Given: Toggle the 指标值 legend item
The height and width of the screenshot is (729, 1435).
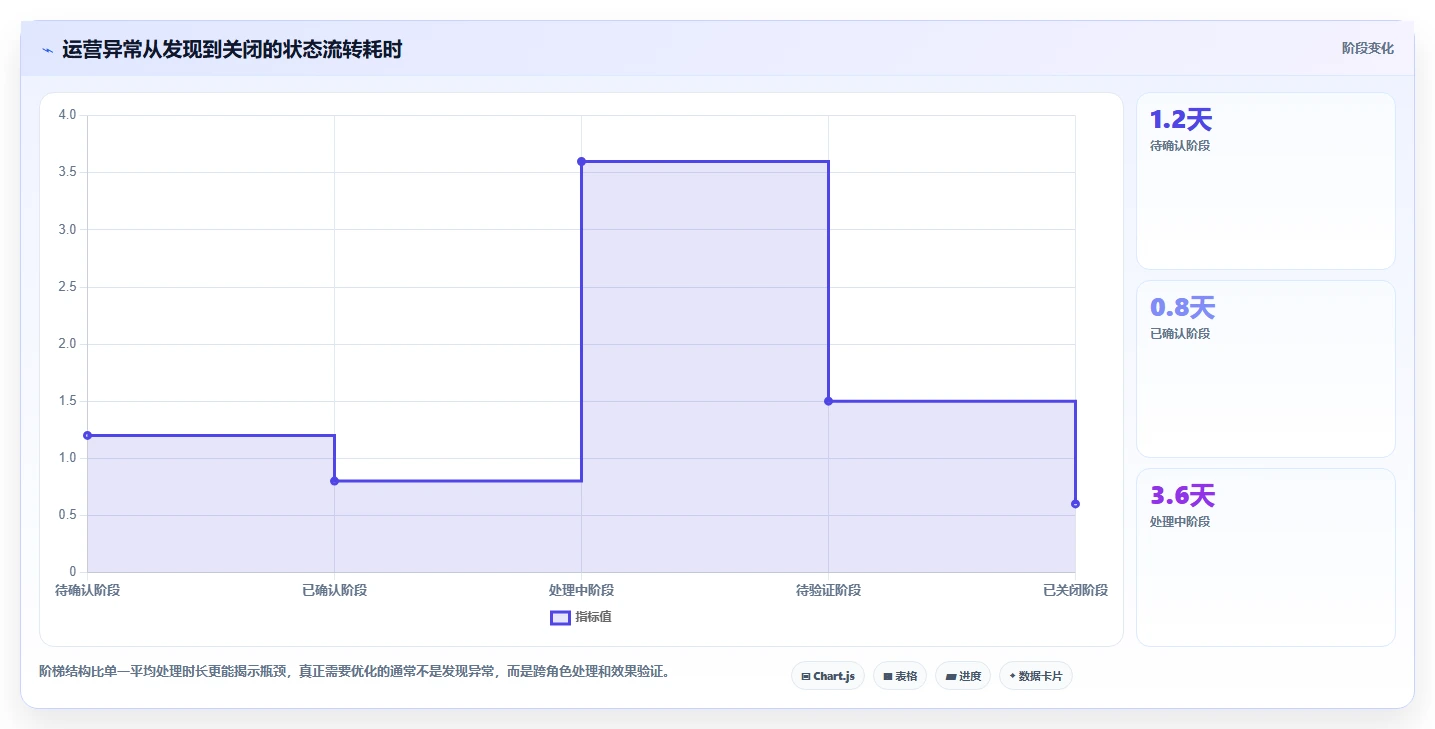Looking at the screenshot, I should click(581, 617).
